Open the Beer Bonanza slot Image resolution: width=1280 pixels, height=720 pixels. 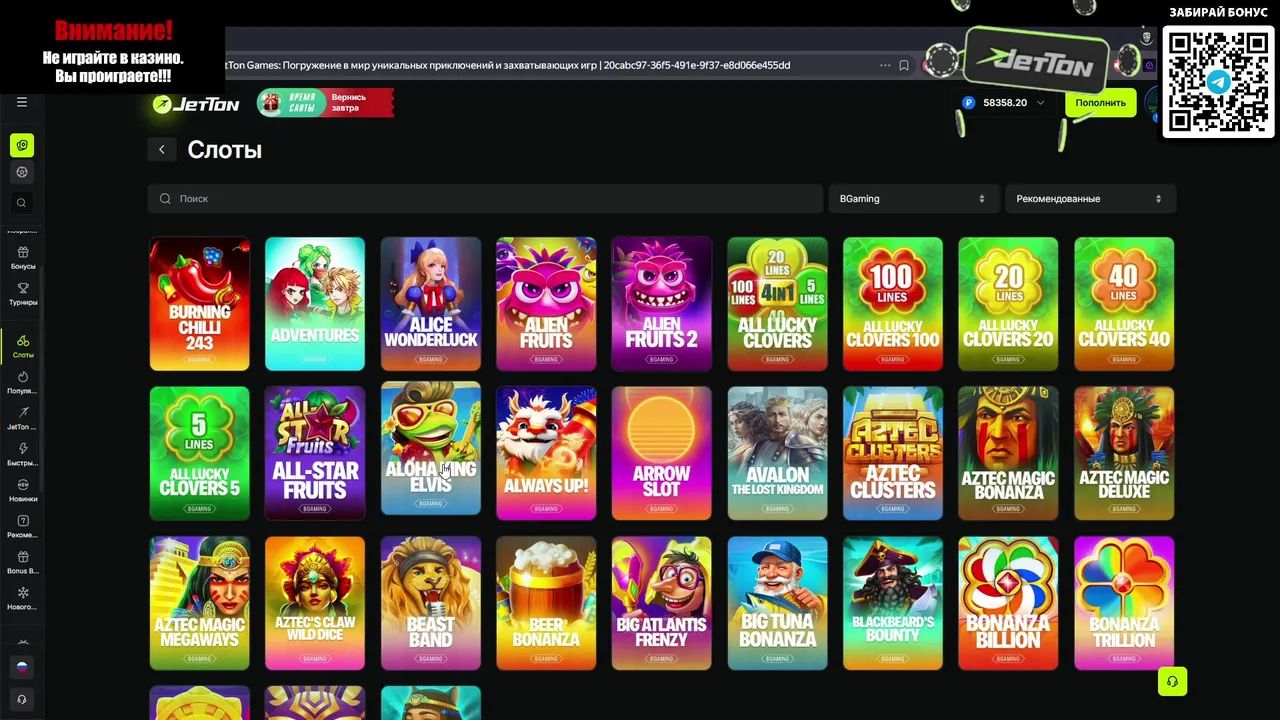pos(546,604)
